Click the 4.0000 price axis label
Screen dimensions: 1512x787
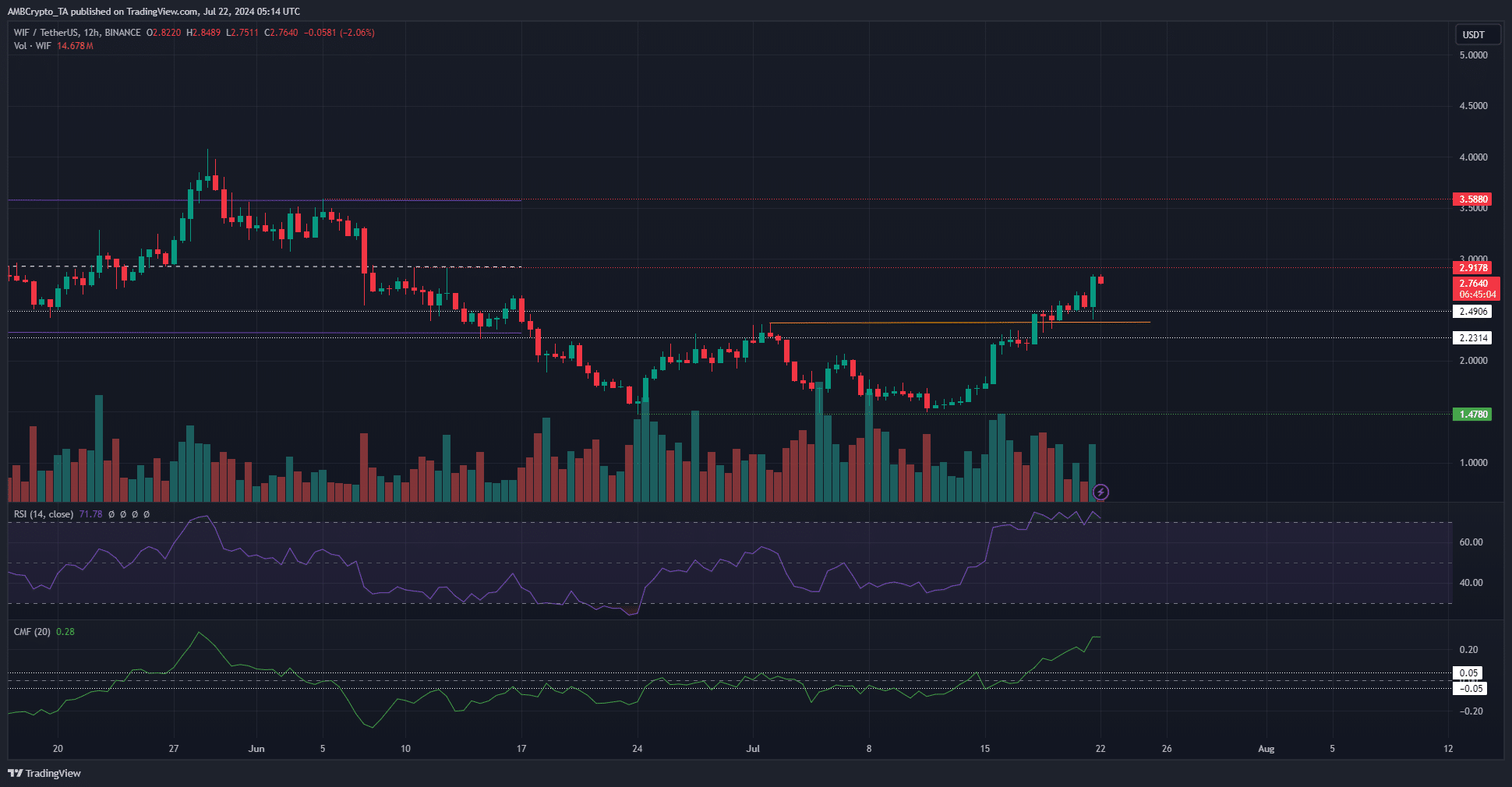point(1473,157)
